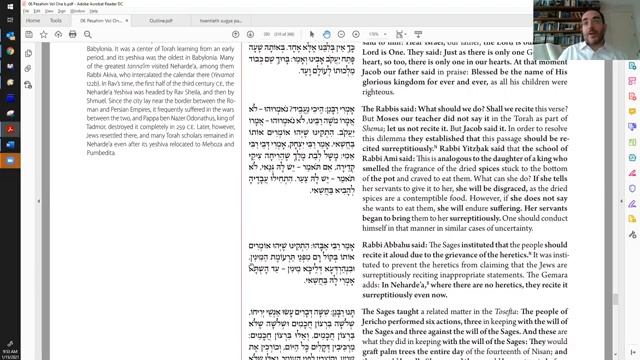Viewport: 640px width, 360px height.
Task: Choose the Selection arrow tool
Action: (x=312, y=34)
